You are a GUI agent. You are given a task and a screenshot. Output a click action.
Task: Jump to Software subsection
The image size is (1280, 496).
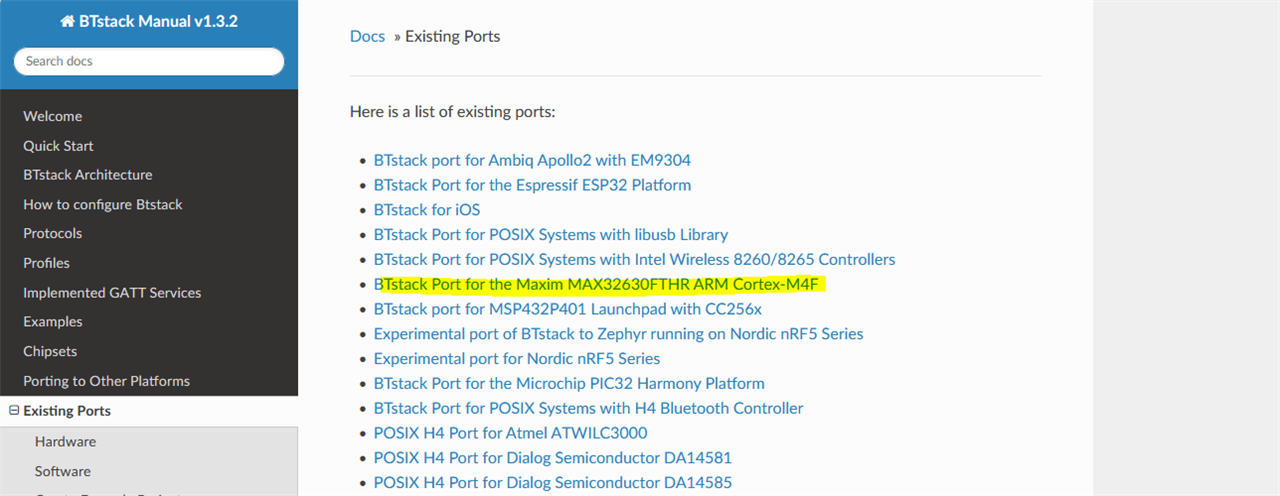62,471
